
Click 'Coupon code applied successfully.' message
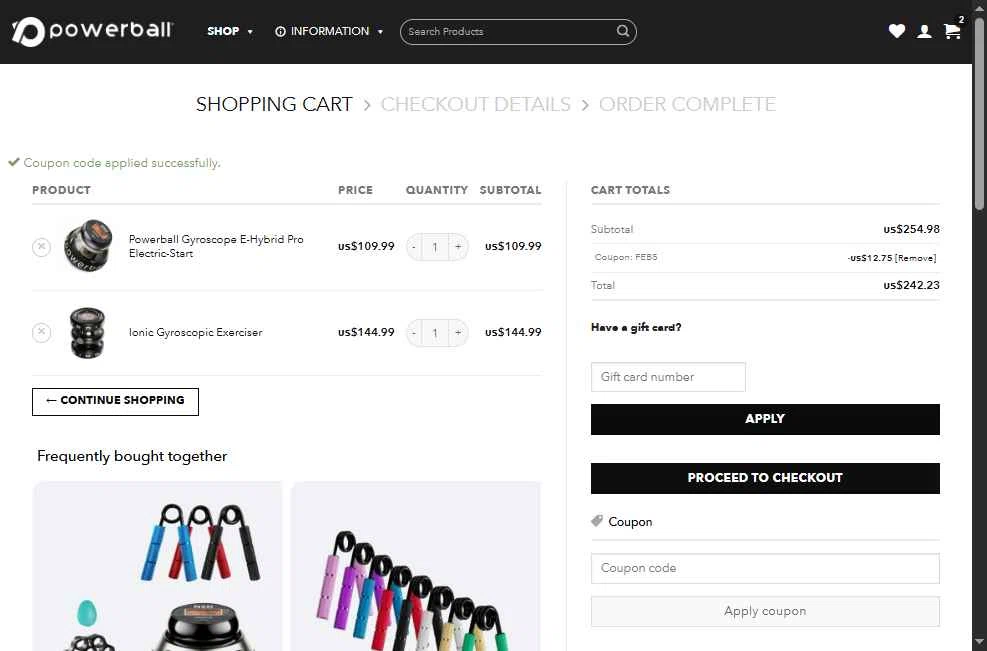[x=121, y=163]
